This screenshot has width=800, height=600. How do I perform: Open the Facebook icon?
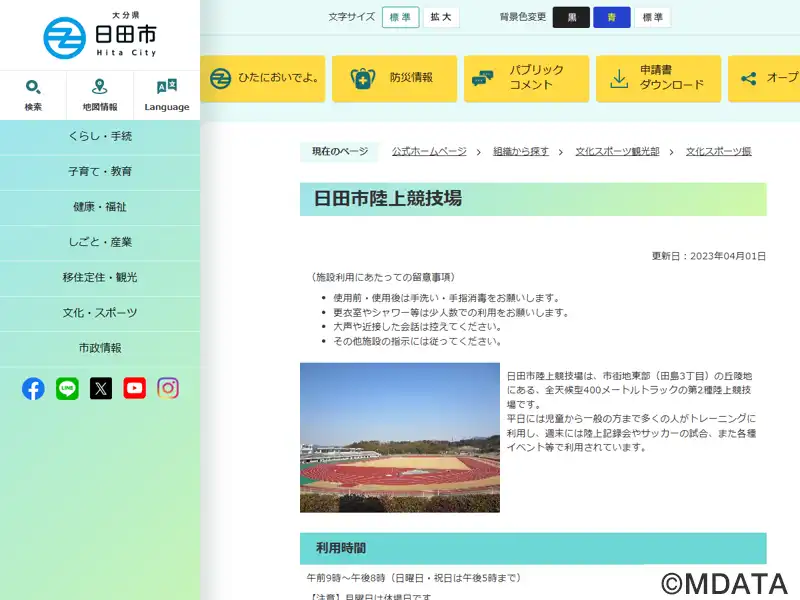pyautogui.click(x=33, y=388)
